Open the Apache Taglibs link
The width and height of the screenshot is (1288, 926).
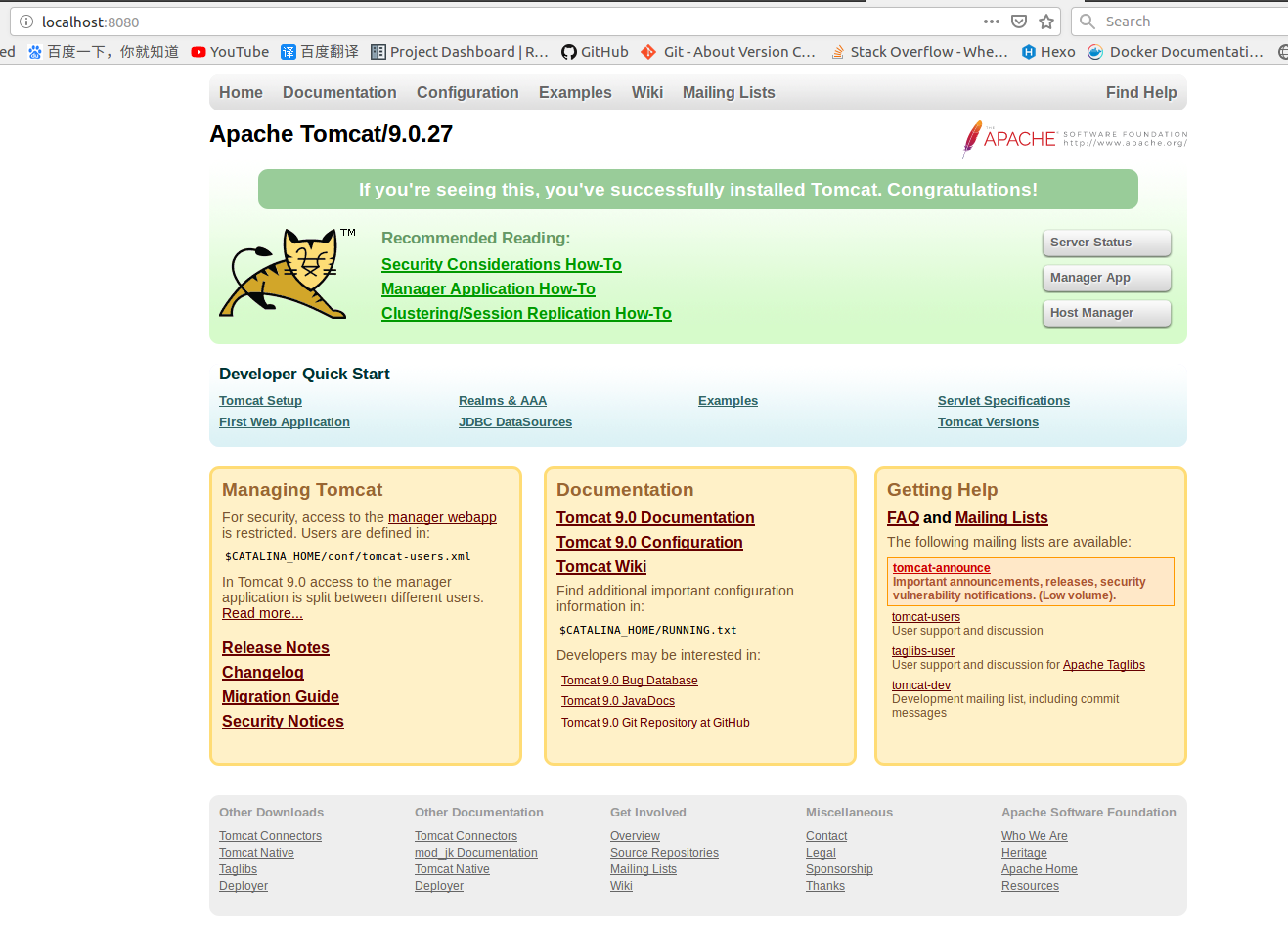click(x=1104, y=665)
